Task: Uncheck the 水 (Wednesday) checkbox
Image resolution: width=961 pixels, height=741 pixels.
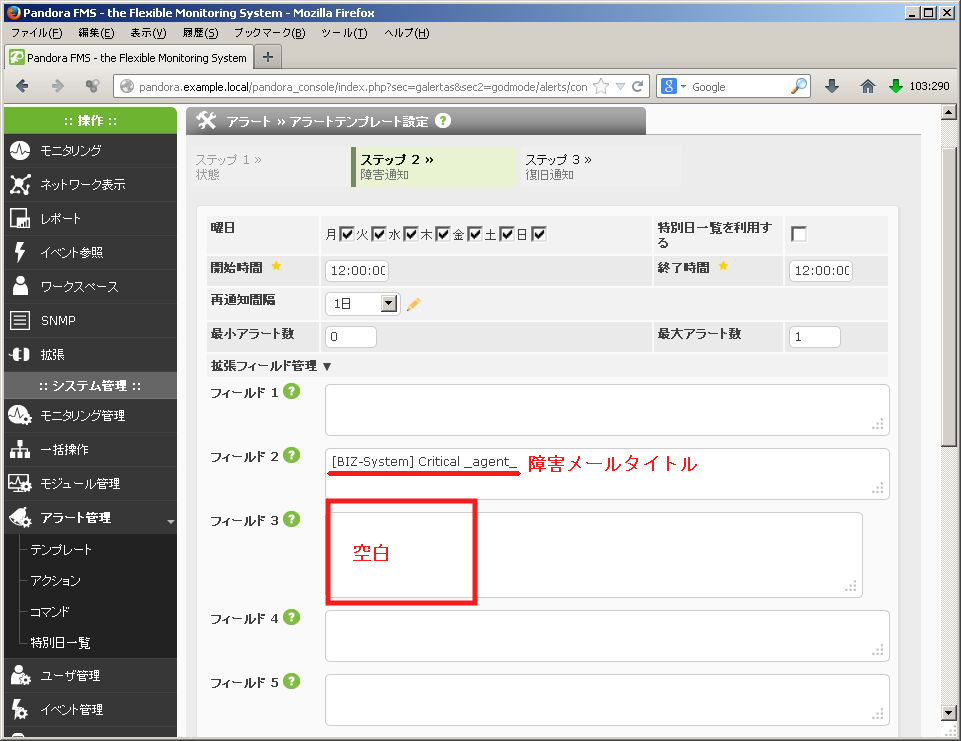Action: (411, 234)
